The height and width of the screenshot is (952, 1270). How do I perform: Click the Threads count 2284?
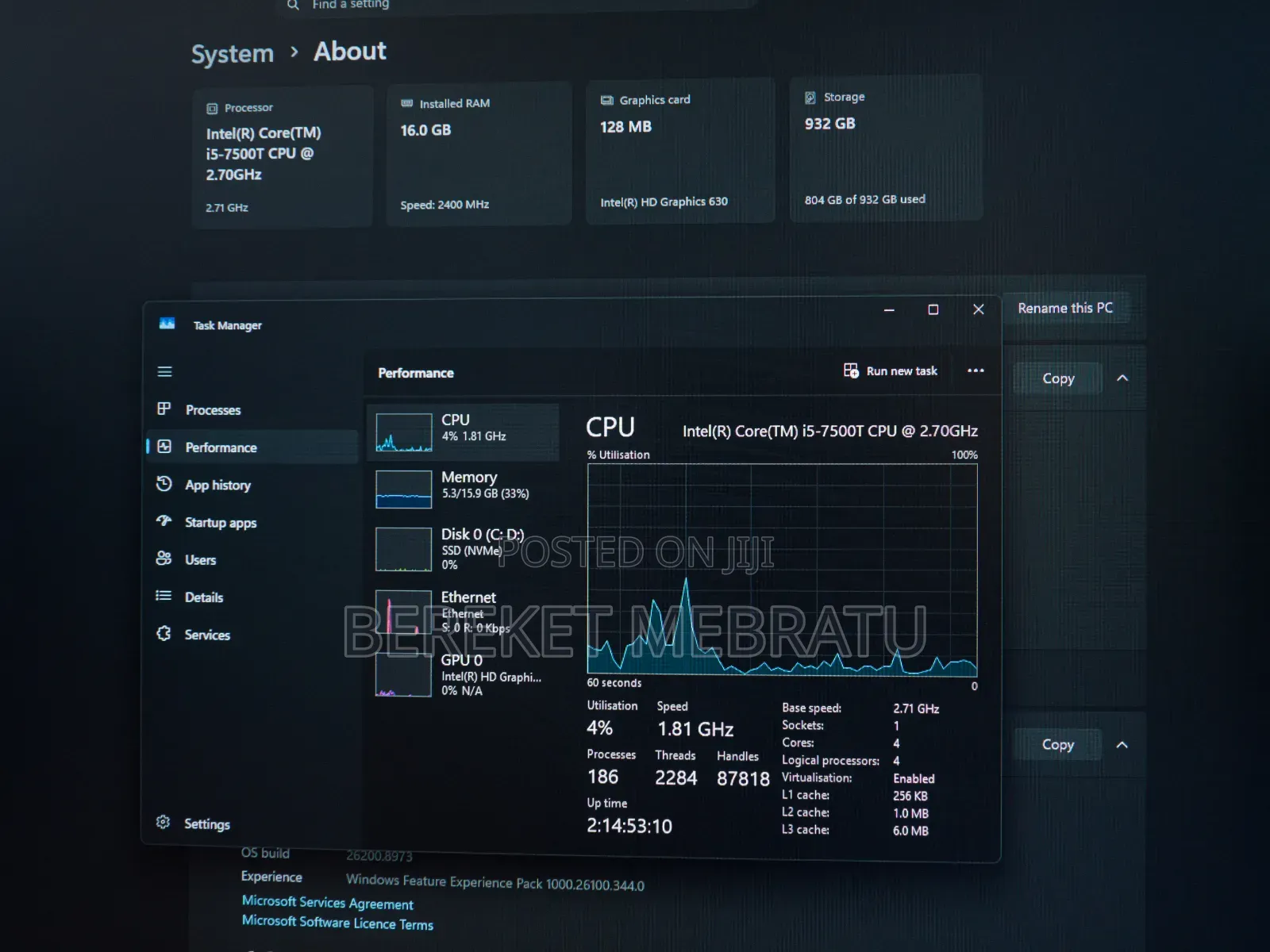click(676, 778)
